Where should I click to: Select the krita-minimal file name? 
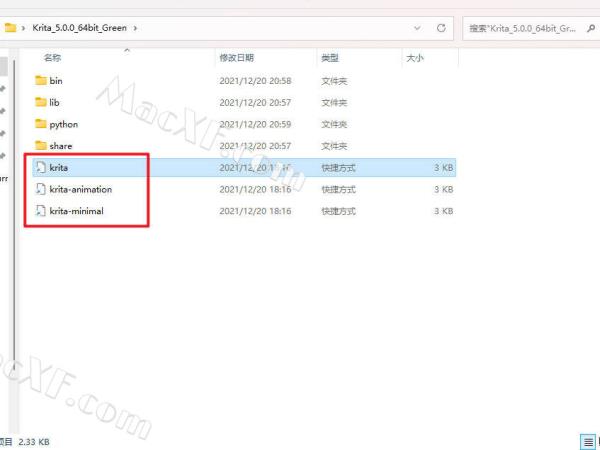point(77,211)
